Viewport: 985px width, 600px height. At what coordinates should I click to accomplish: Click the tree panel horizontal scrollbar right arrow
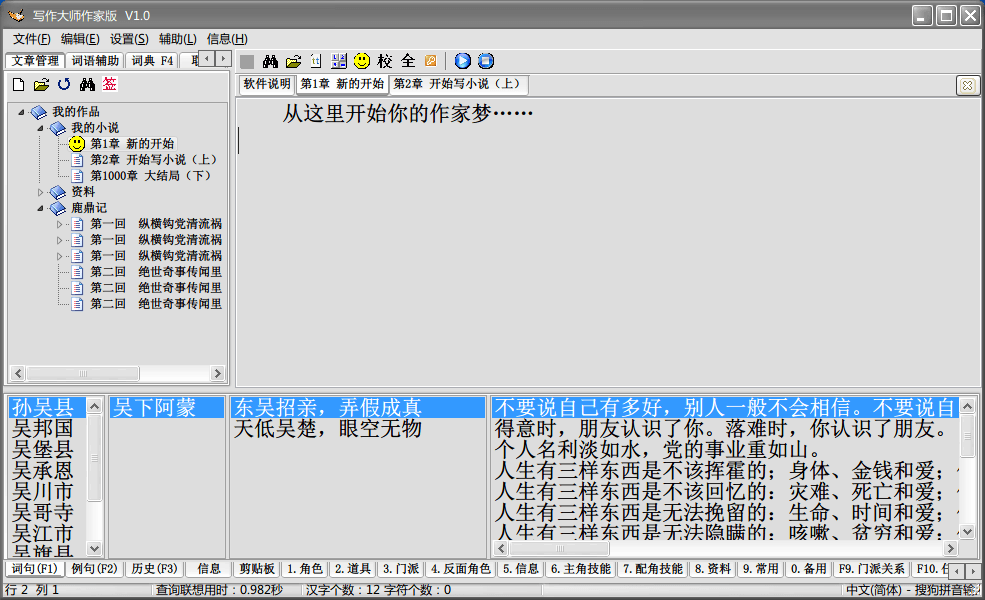pos(217,374)
